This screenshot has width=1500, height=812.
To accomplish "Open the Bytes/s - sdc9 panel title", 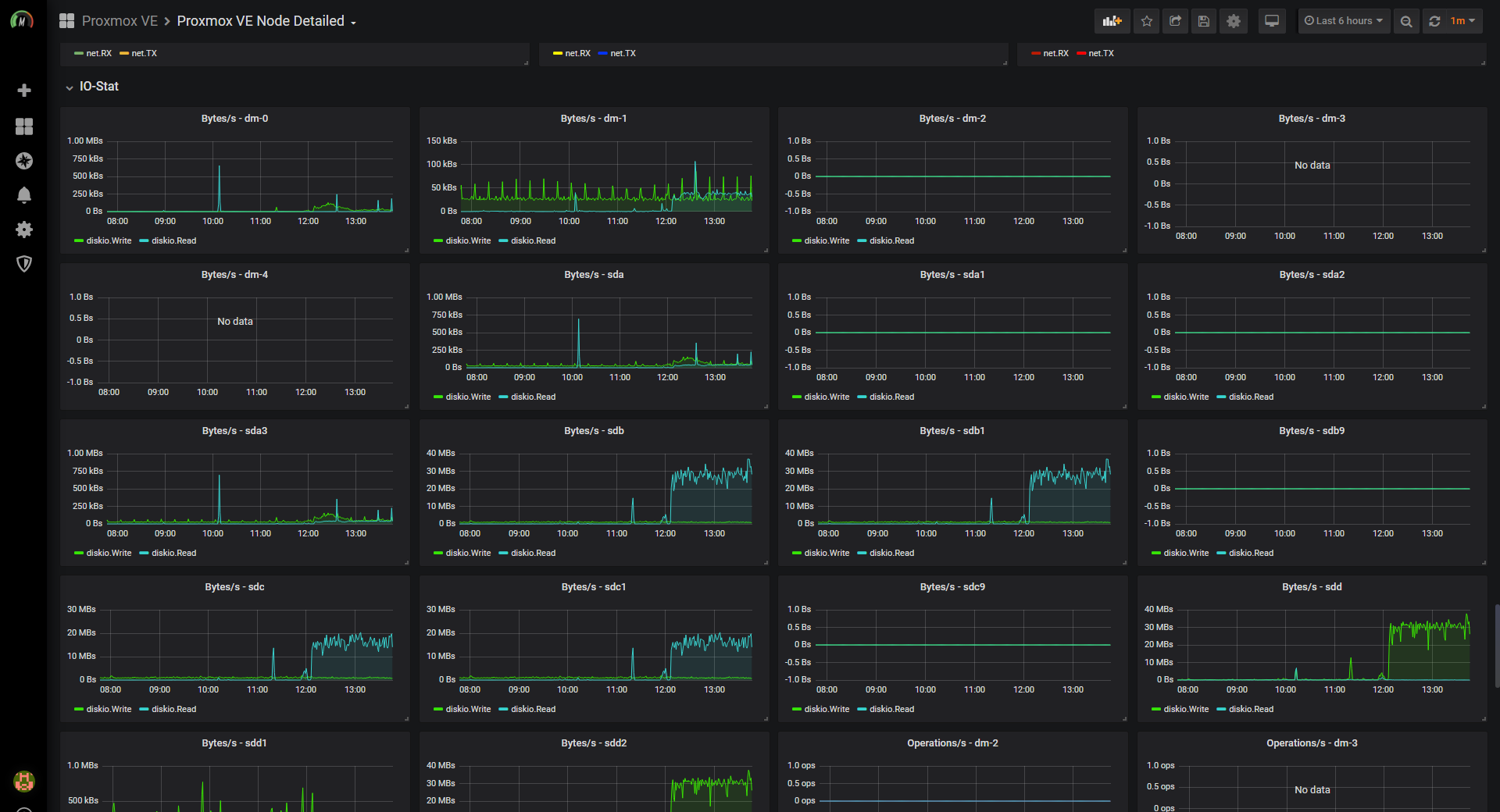I will 952,587.
